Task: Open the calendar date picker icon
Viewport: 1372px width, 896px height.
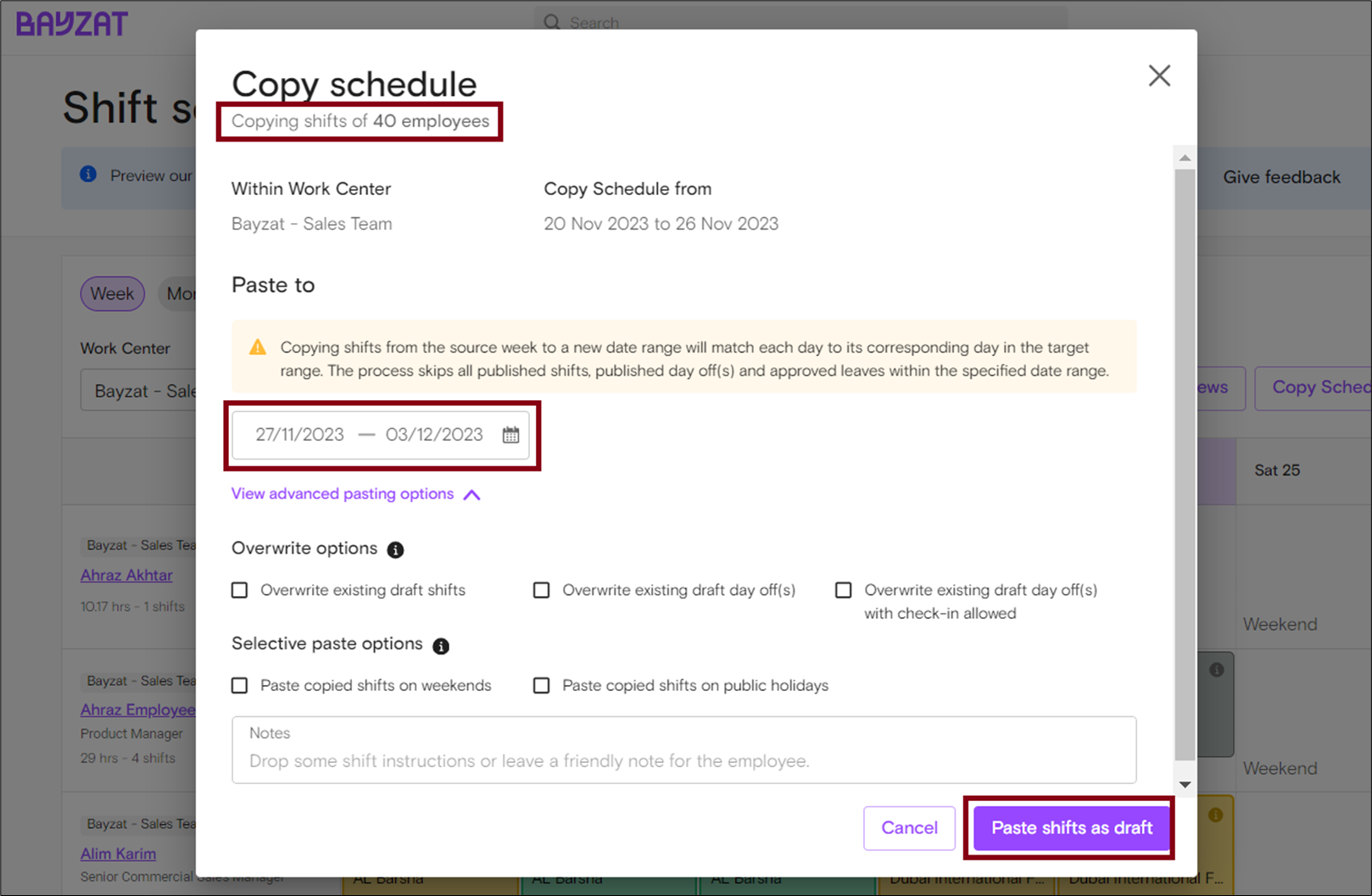Action: click(x=510, y=435)
